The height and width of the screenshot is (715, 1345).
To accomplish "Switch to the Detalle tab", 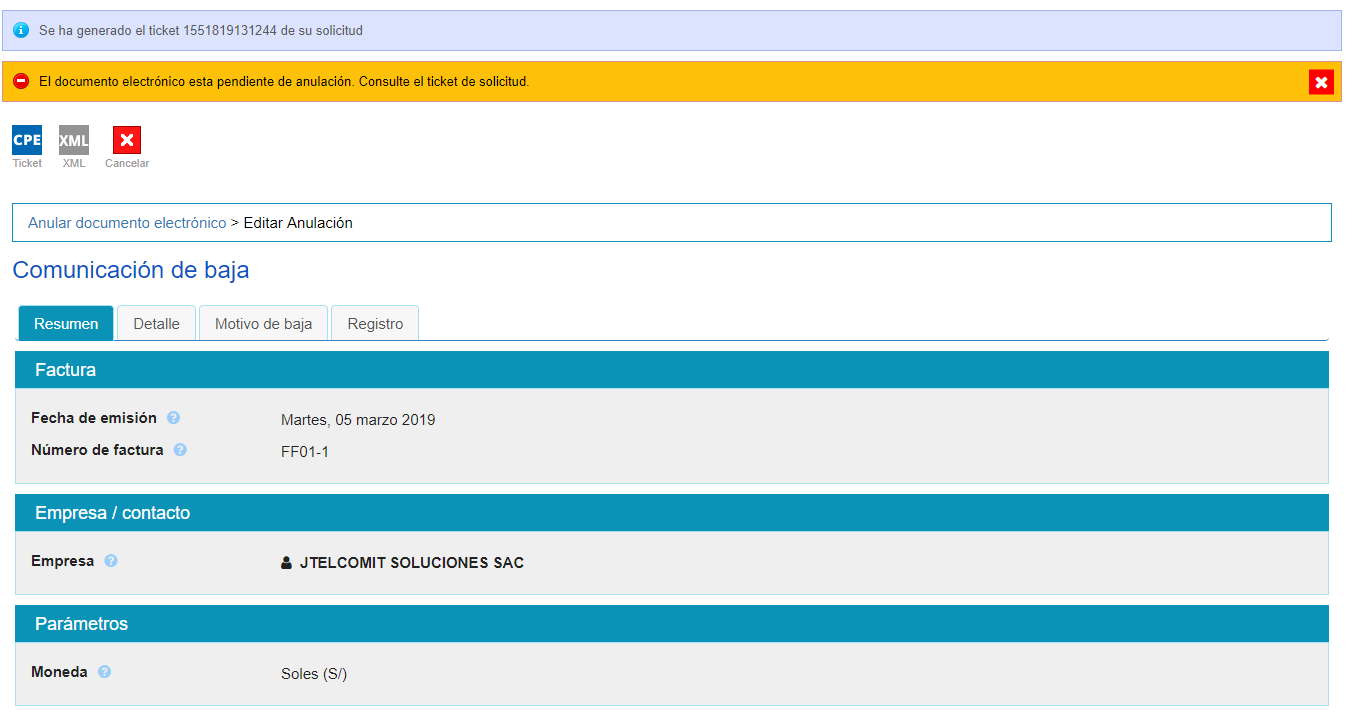I will (156, 324).
